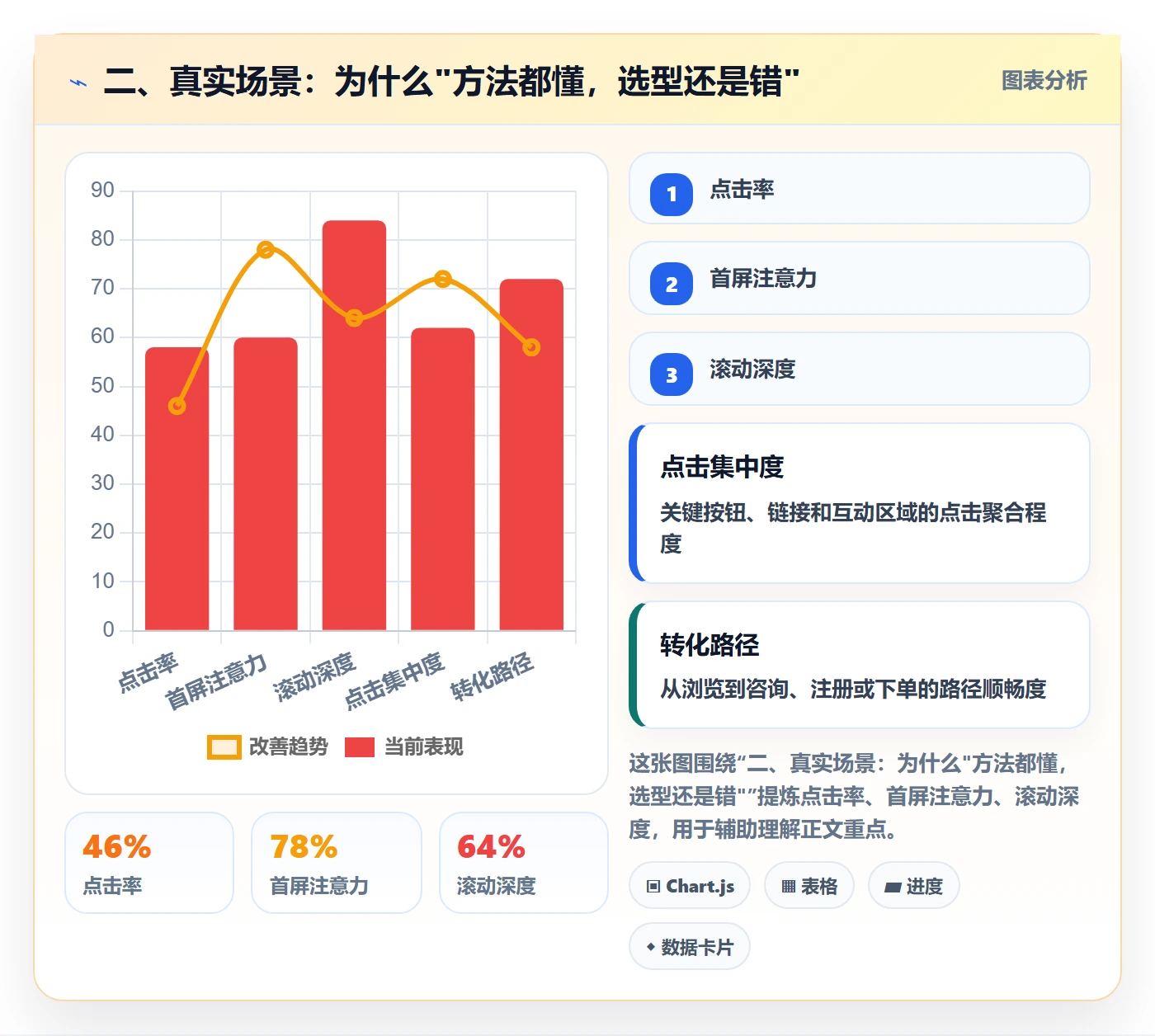Click the progress icon in 进度 tag
This screenshot has width=1155, height=1036.
tap(893, 888)
